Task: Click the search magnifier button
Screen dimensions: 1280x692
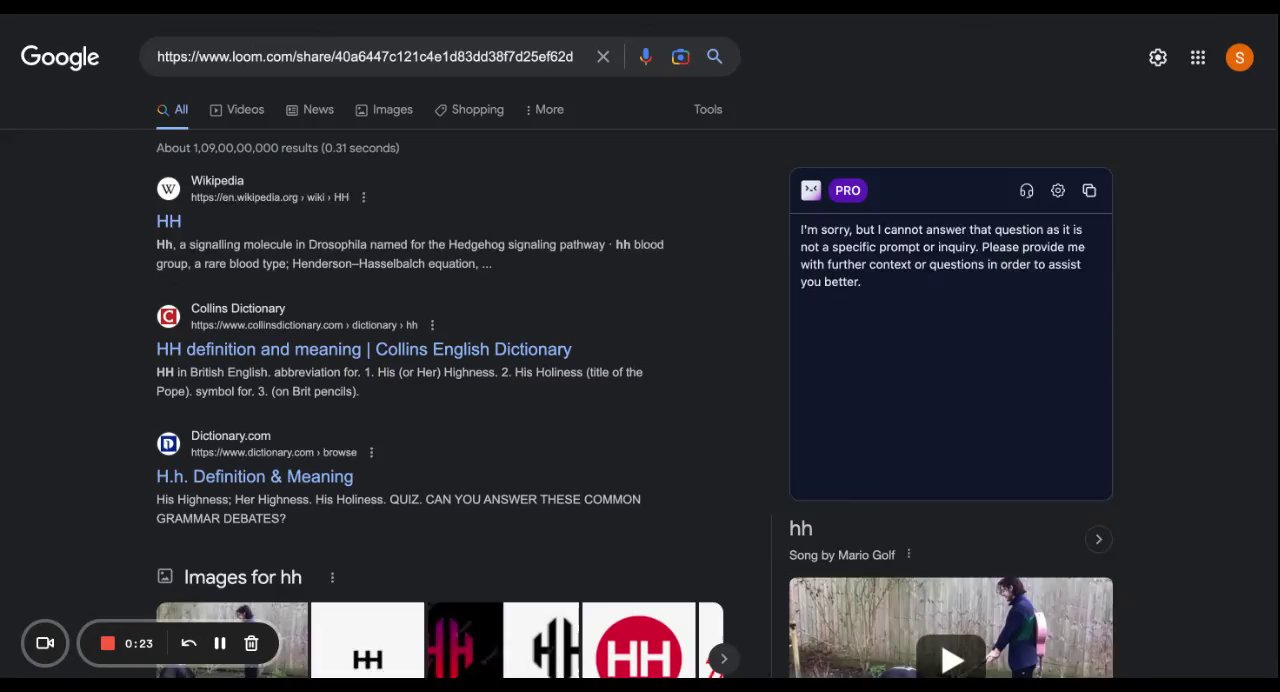Action: (x=714, y=57)
